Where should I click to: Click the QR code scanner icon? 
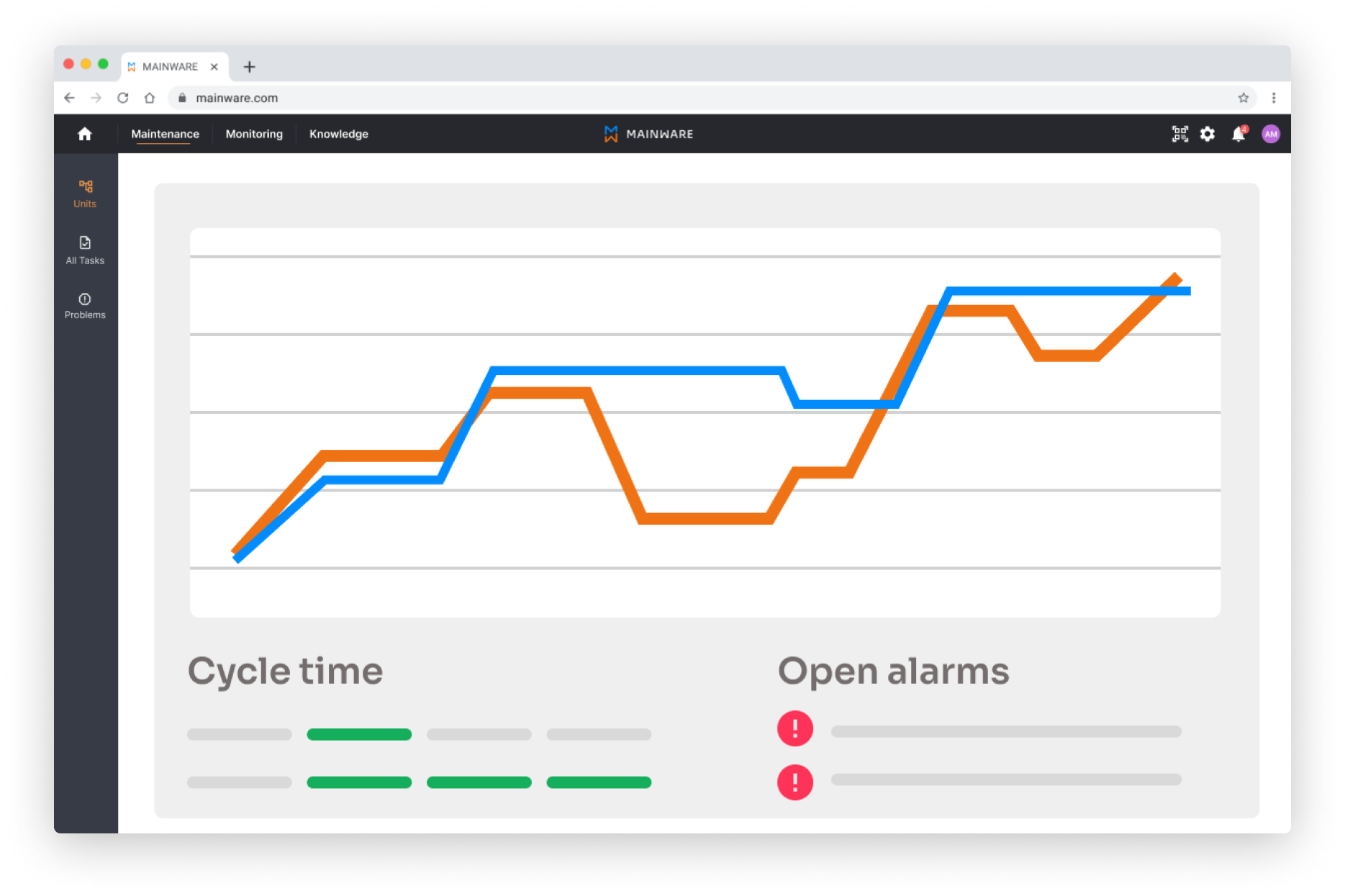pyautogui.click(x=1179, y=134)
